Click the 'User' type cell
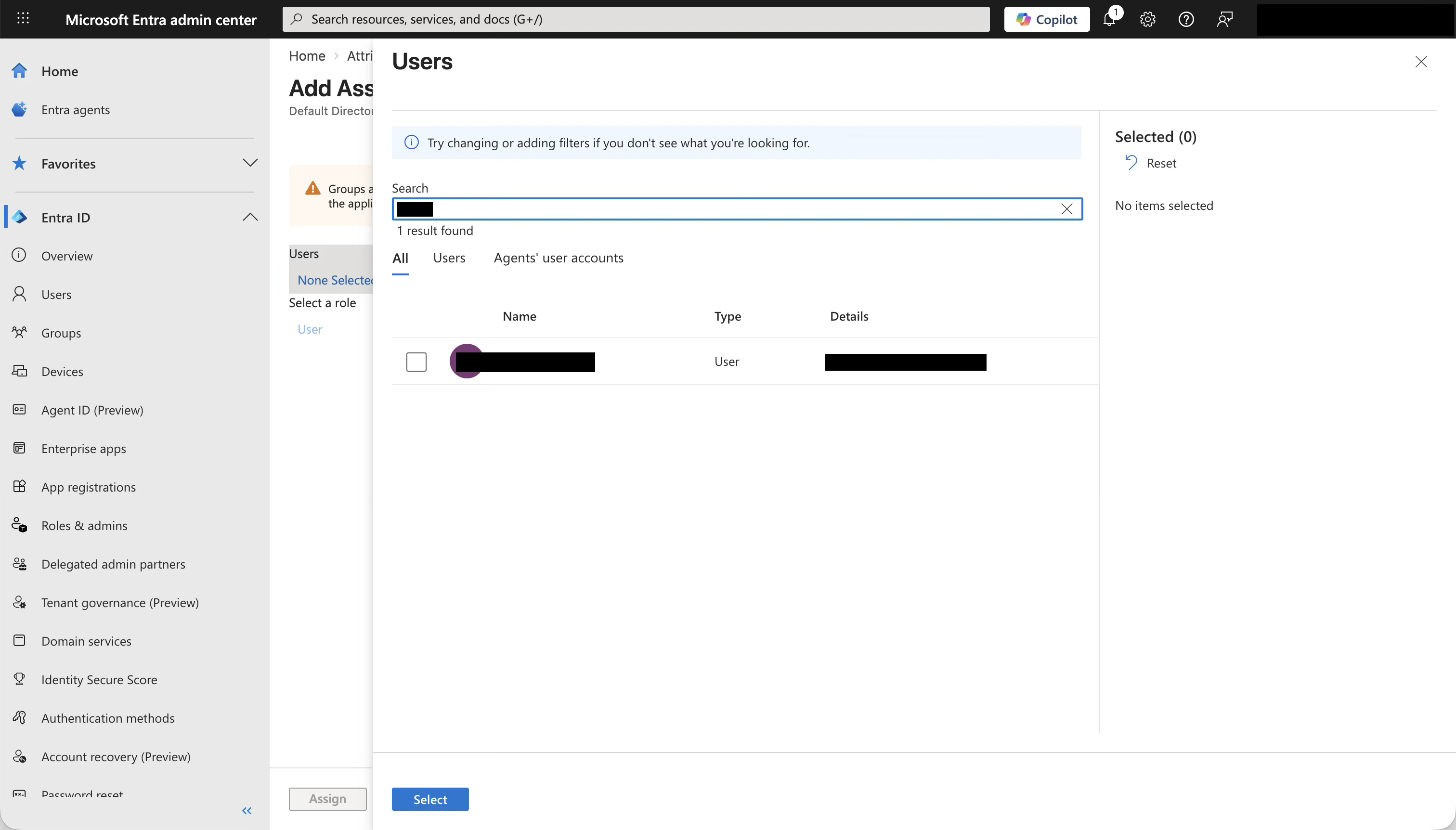Viewport: 1456px width, 830px height. 727,362
